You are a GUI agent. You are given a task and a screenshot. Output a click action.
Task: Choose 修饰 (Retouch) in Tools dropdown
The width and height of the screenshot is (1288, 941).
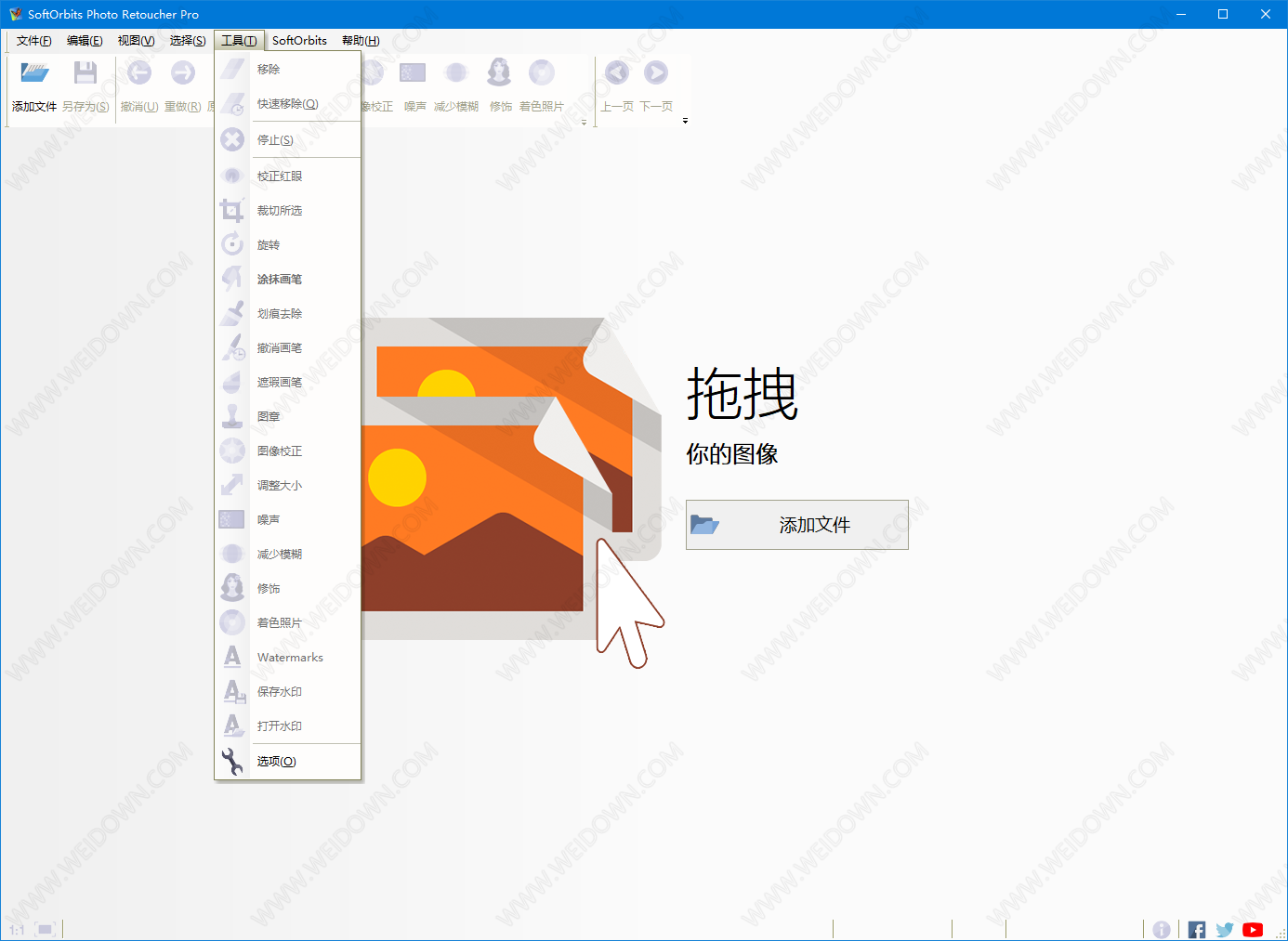coord(288,589)
